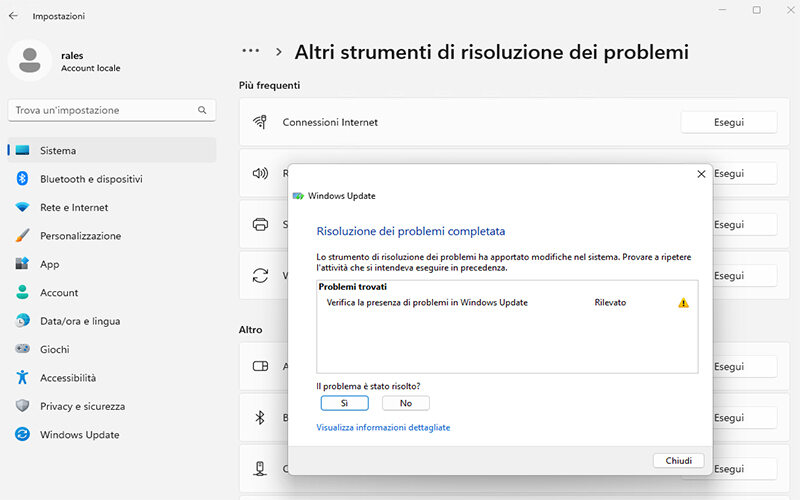Image resolution: width=800 pixels, height=500 pixels.
Task: Click the circular sync arrows troubleshooter icon
Action: [x=260, y=276]
